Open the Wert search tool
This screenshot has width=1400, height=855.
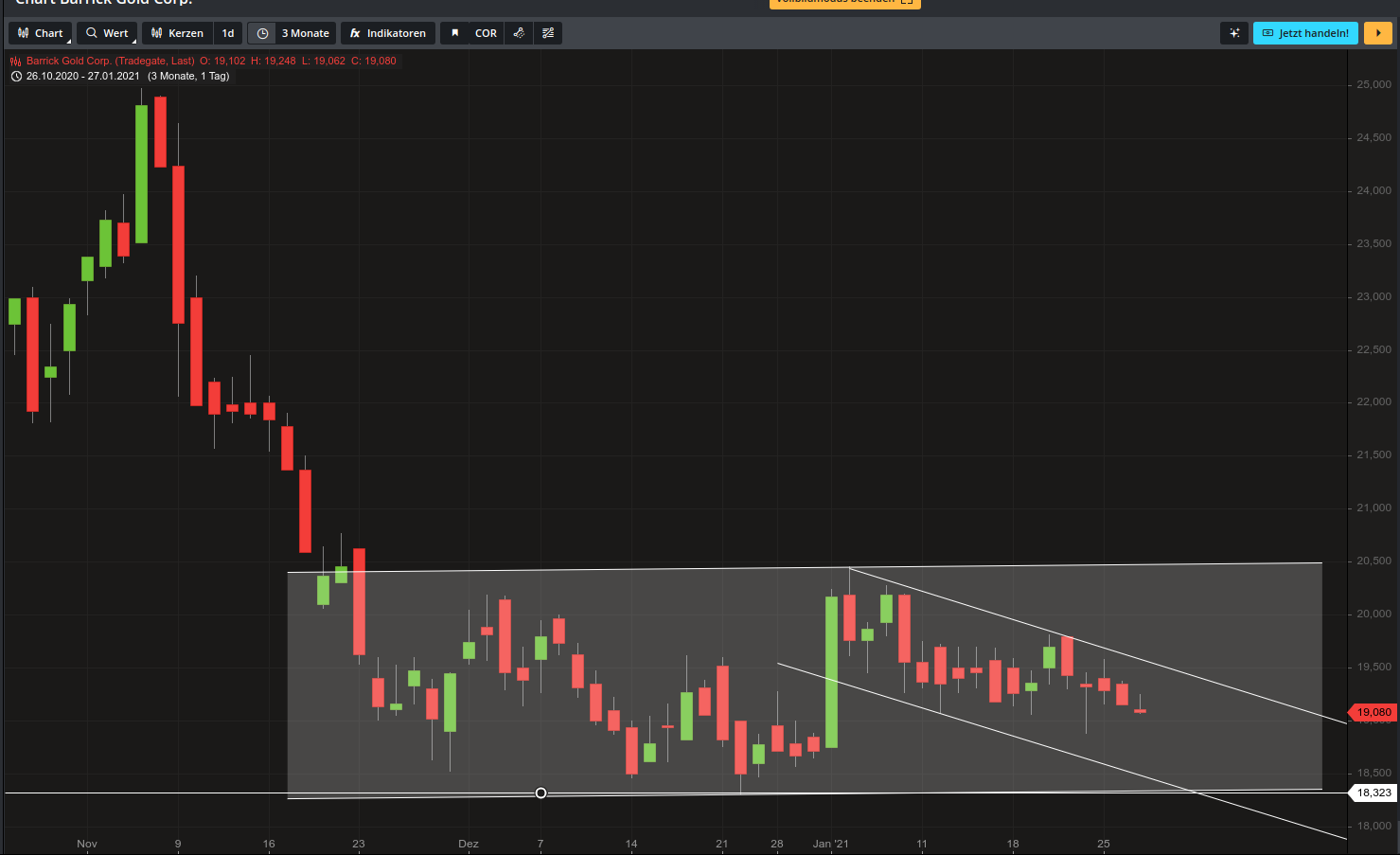coord(107,32)
